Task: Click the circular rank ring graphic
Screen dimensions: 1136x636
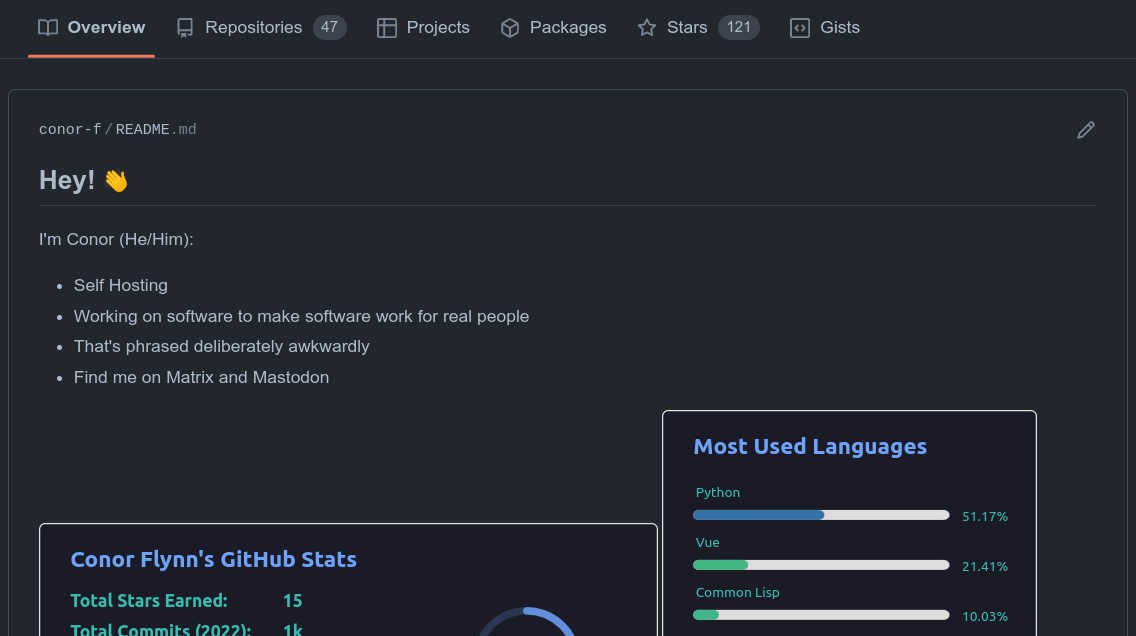Action: click(x=527, y=622)
